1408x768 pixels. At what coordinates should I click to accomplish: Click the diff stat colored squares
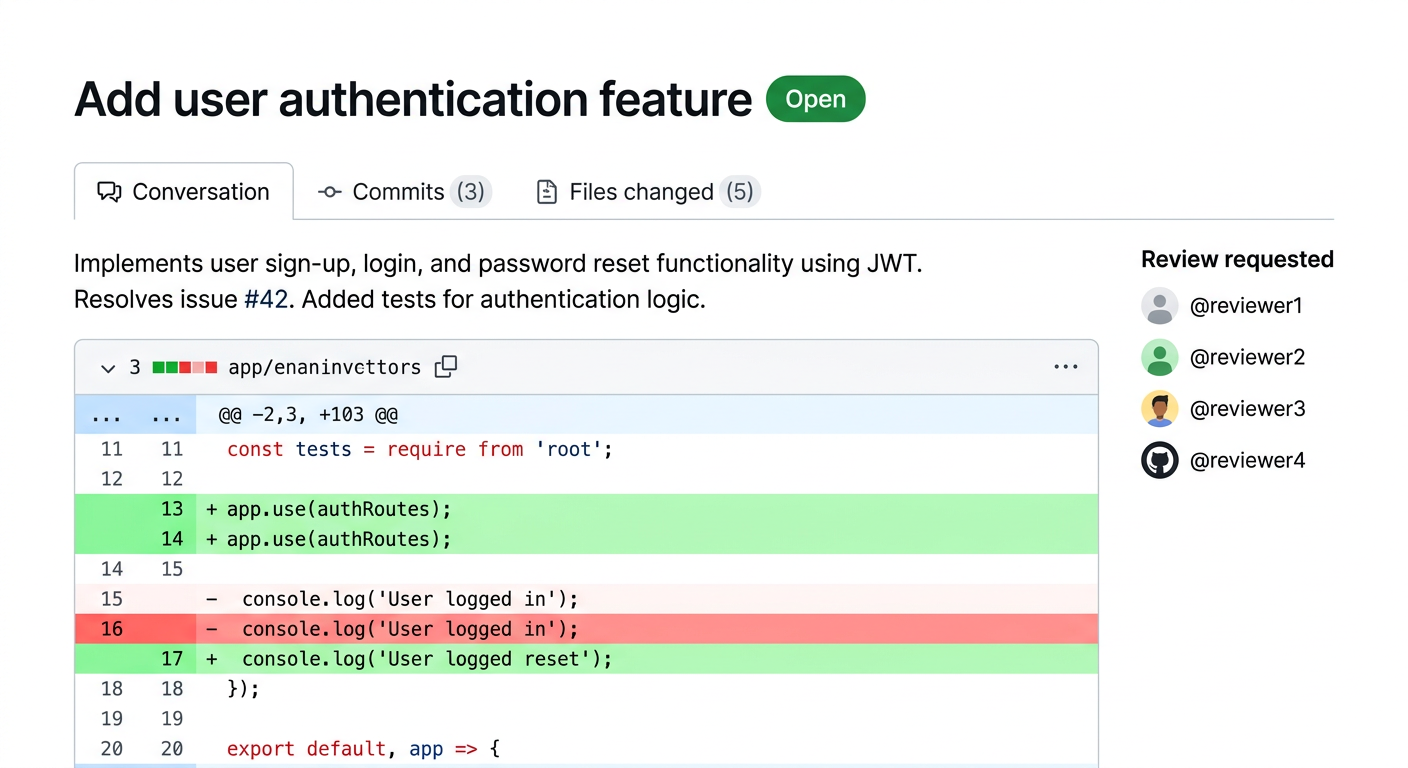[x=184, y=367]
